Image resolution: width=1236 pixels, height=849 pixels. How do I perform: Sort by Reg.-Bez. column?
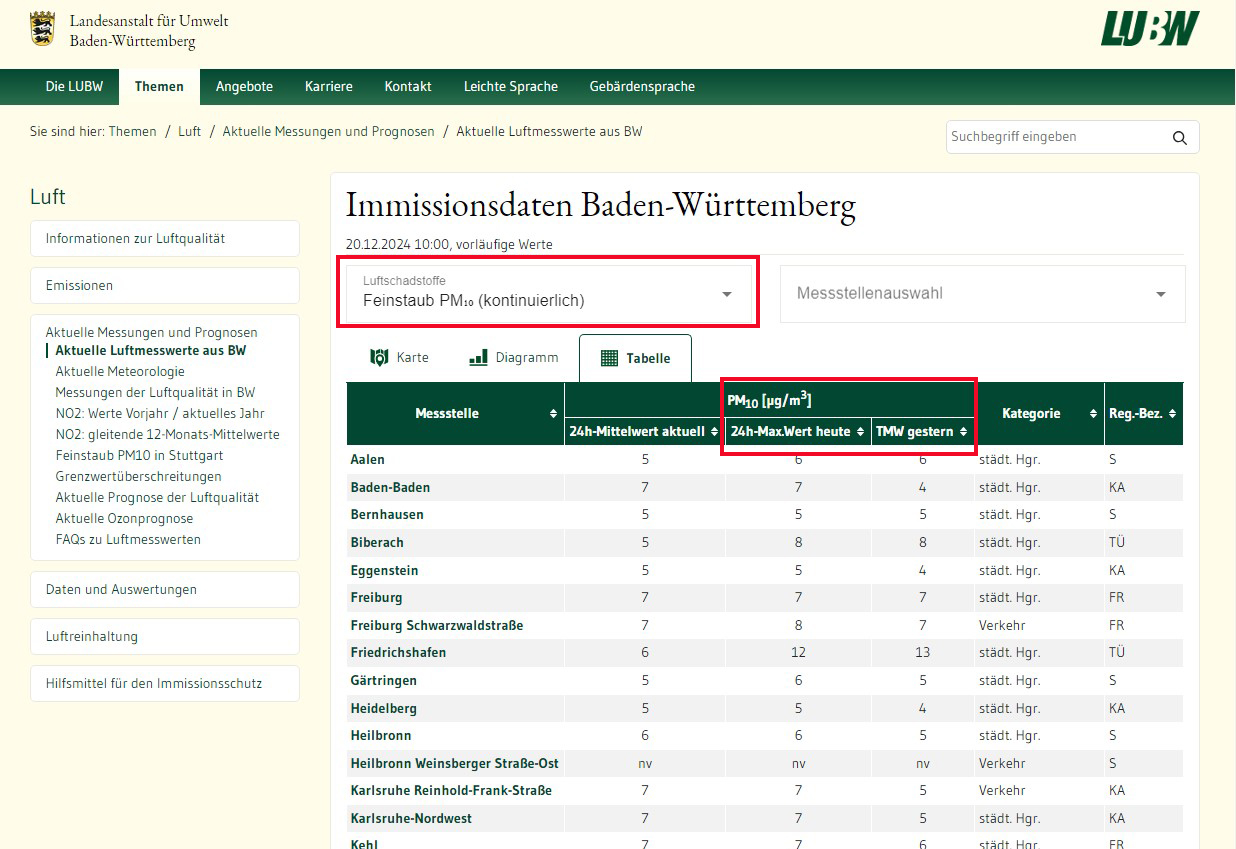click(1172, 414)
